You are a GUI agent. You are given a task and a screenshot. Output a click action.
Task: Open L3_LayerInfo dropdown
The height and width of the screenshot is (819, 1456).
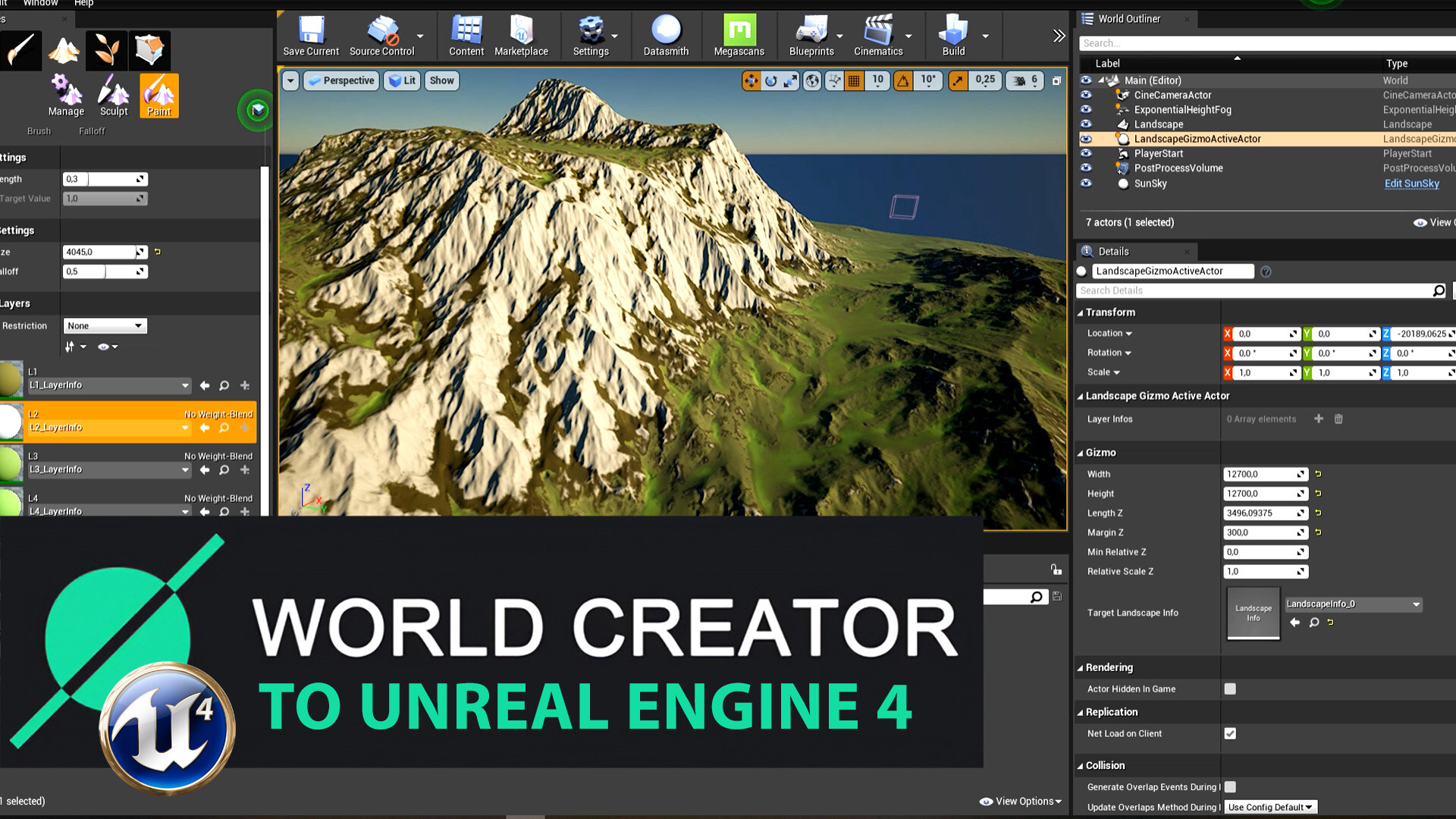point(108,469)
